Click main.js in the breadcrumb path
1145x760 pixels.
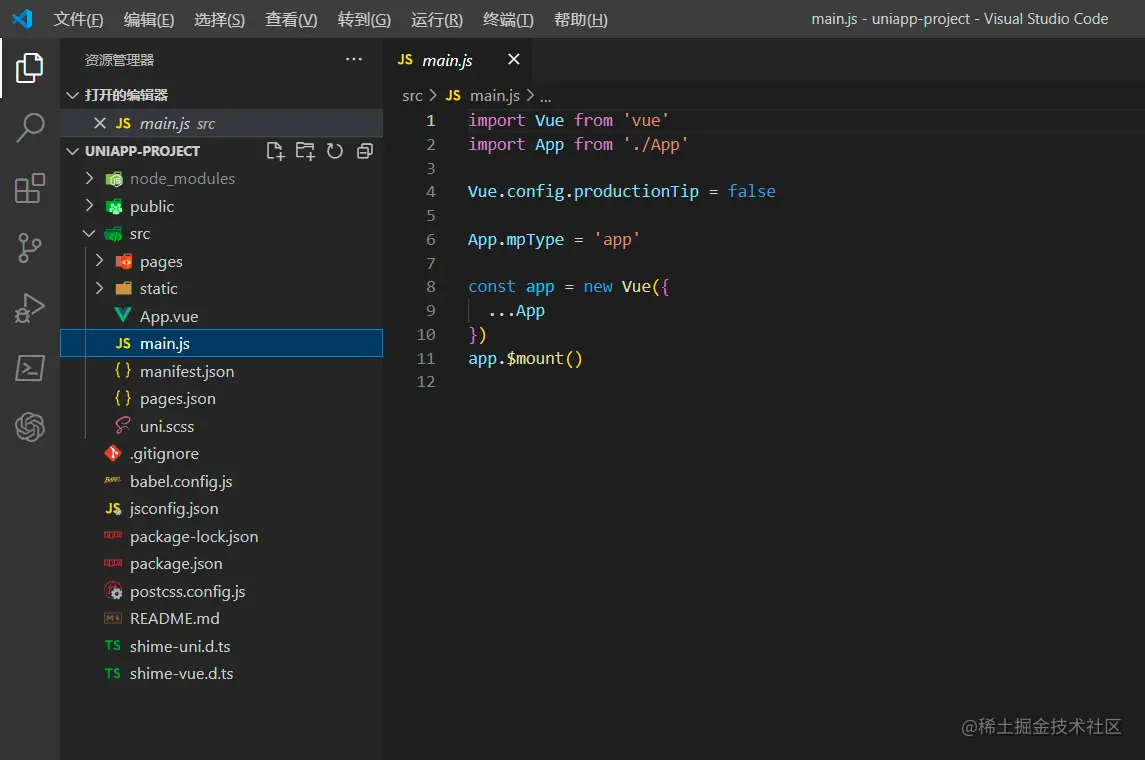coord(494,96)
